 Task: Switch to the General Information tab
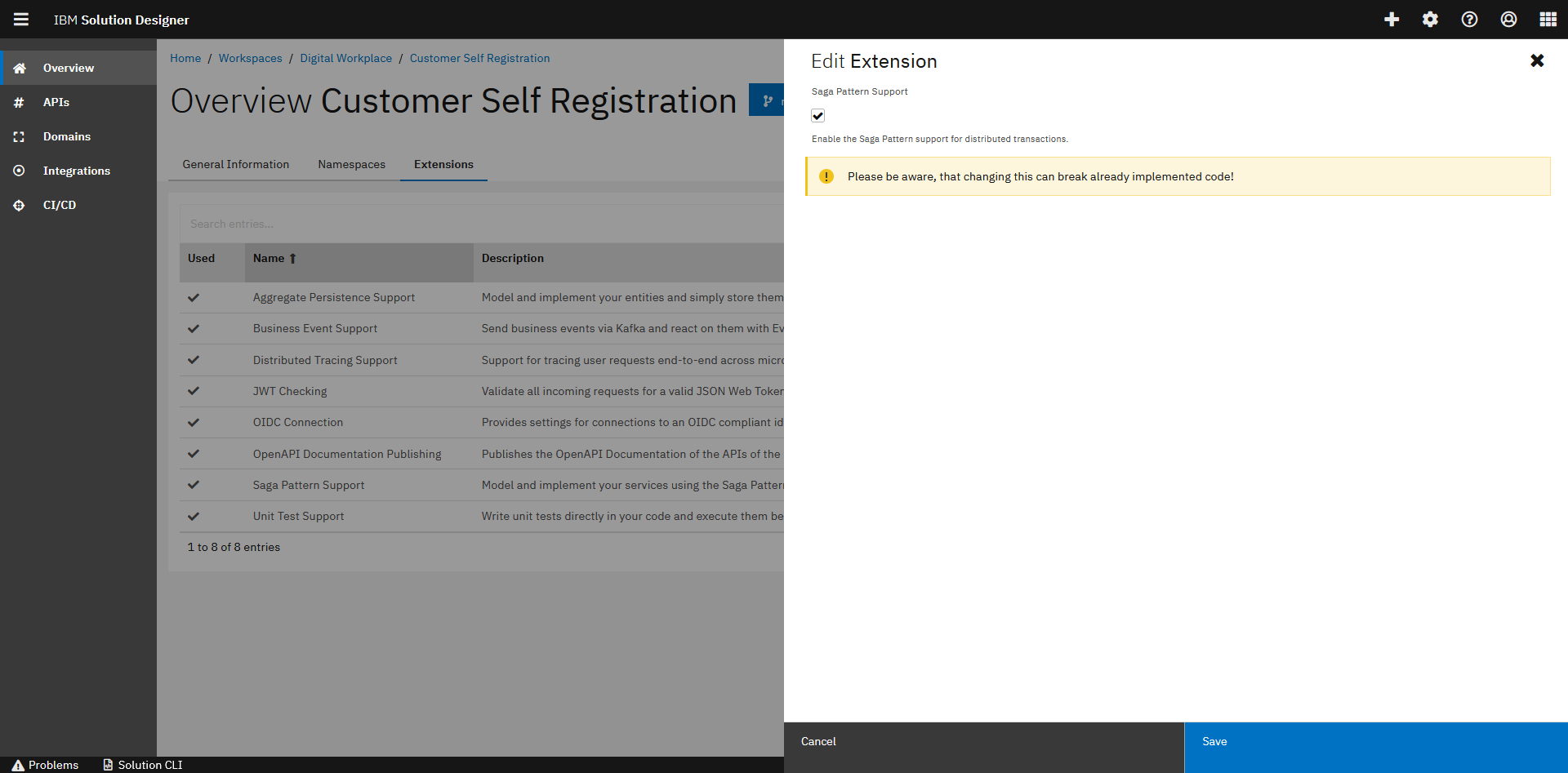pos(235,164)
